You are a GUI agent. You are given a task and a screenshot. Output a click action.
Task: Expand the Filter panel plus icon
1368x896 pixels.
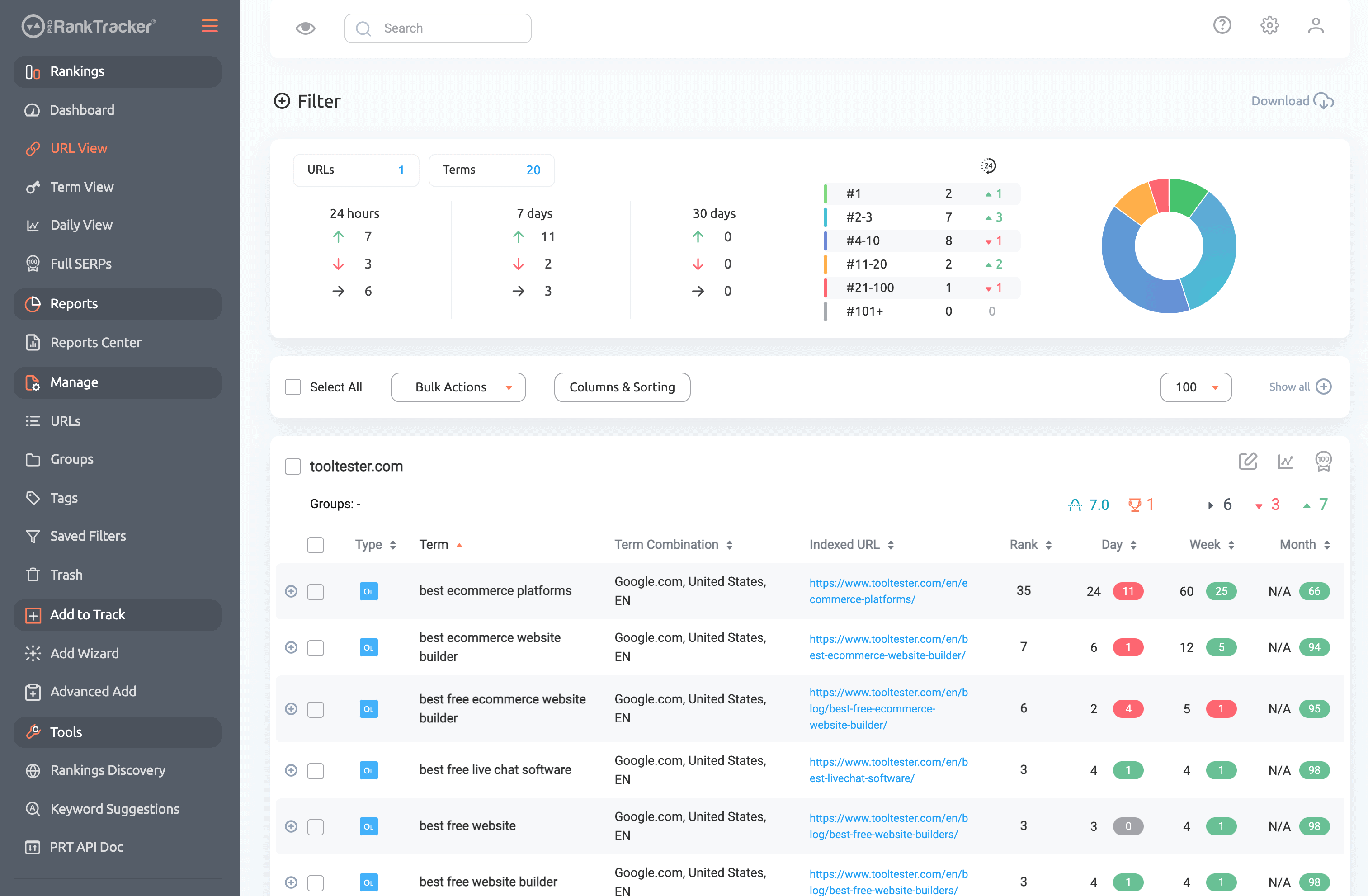point(282,101)
